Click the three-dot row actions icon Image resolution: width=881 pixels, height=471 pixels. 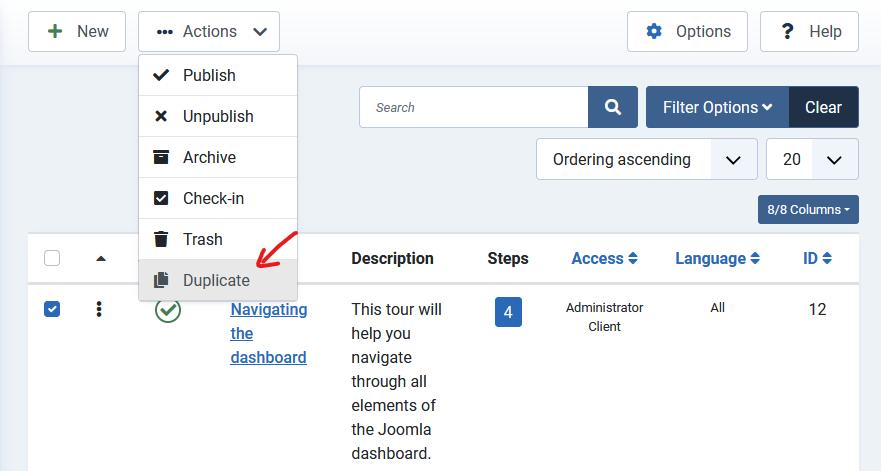[99, 309]
